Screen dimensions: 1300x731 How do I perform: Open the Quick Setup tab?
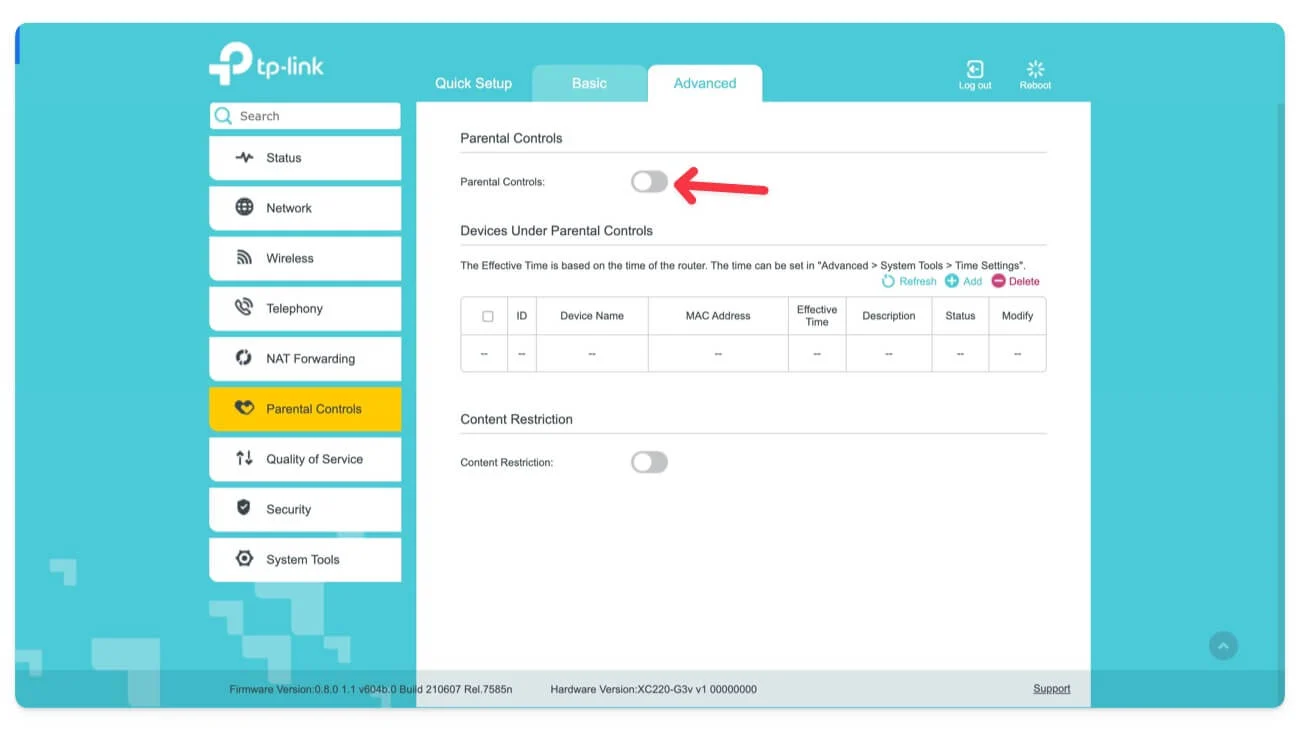point(473,83)
